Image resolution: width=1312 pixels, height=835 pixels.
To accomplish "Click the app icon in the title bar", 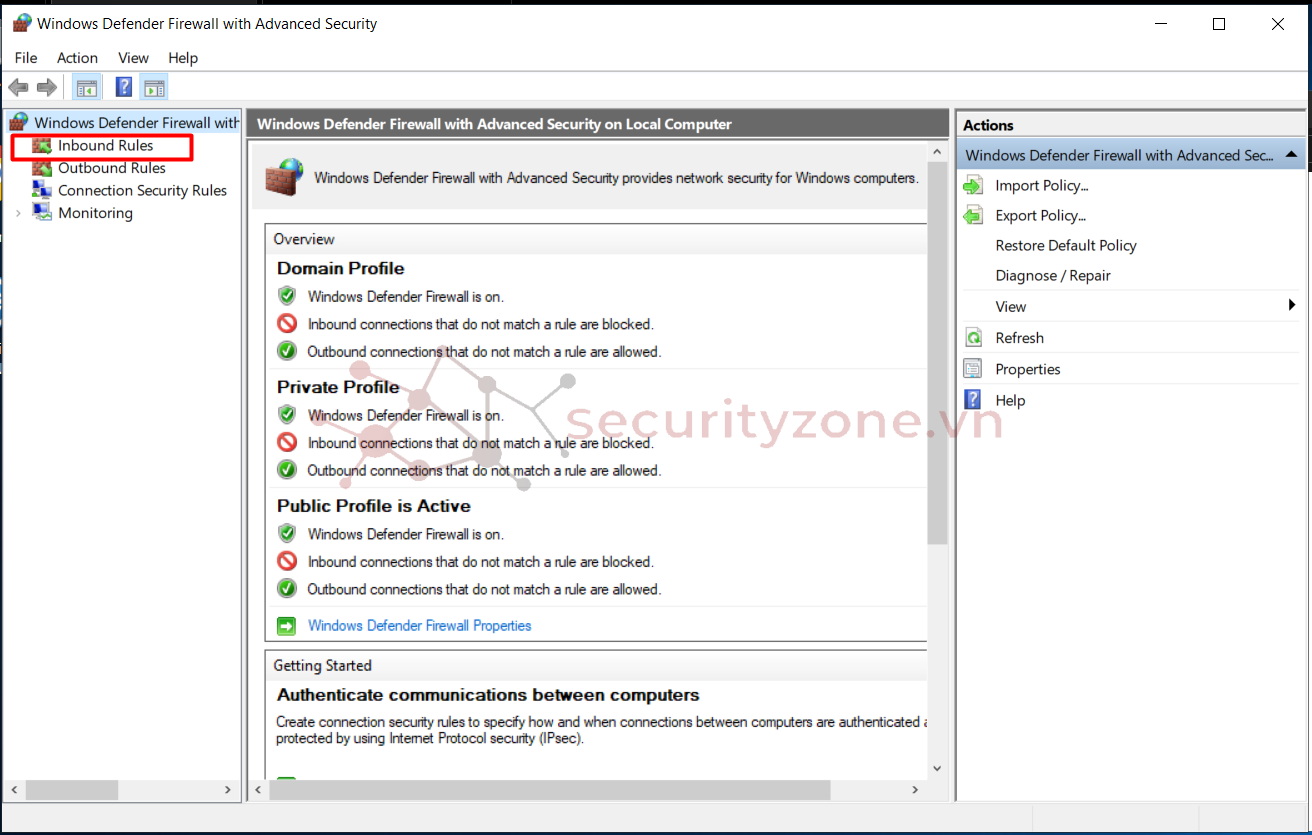I will coord(22,23).
